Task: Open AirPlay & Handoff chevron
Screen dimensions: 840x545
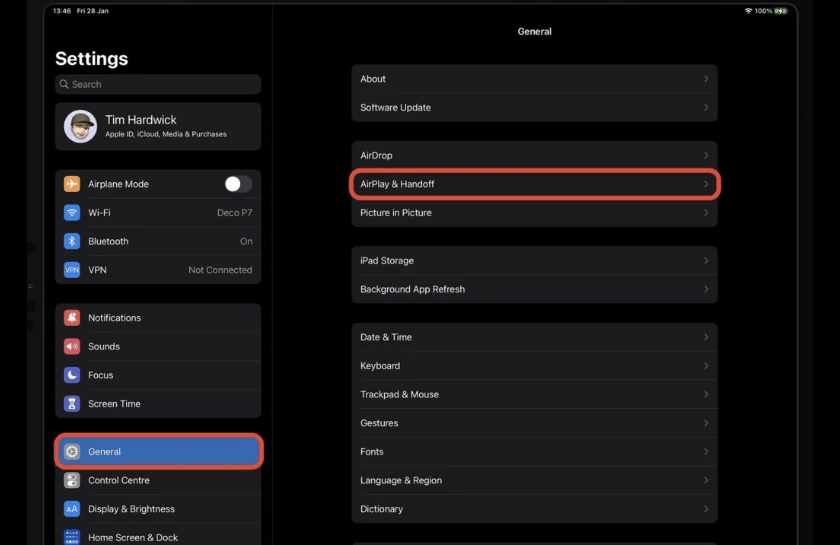Action: pos(706,184)
